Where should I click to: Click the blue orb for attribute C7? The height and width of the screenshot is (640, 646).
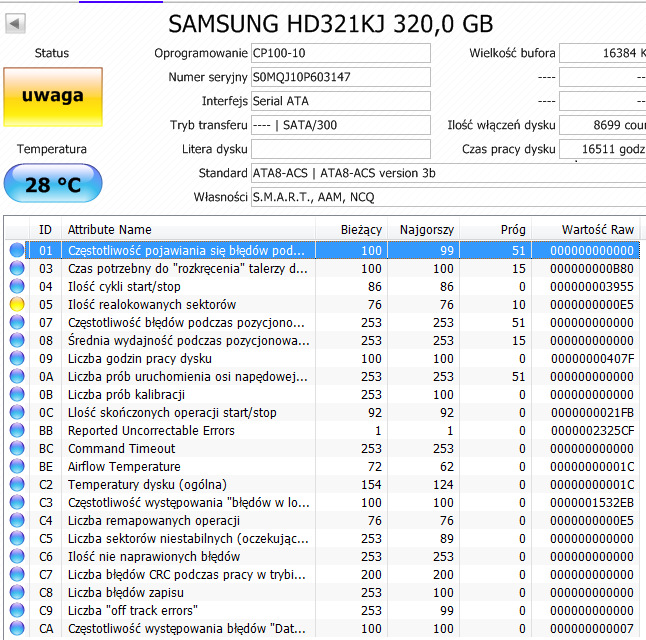click(16, 575)
